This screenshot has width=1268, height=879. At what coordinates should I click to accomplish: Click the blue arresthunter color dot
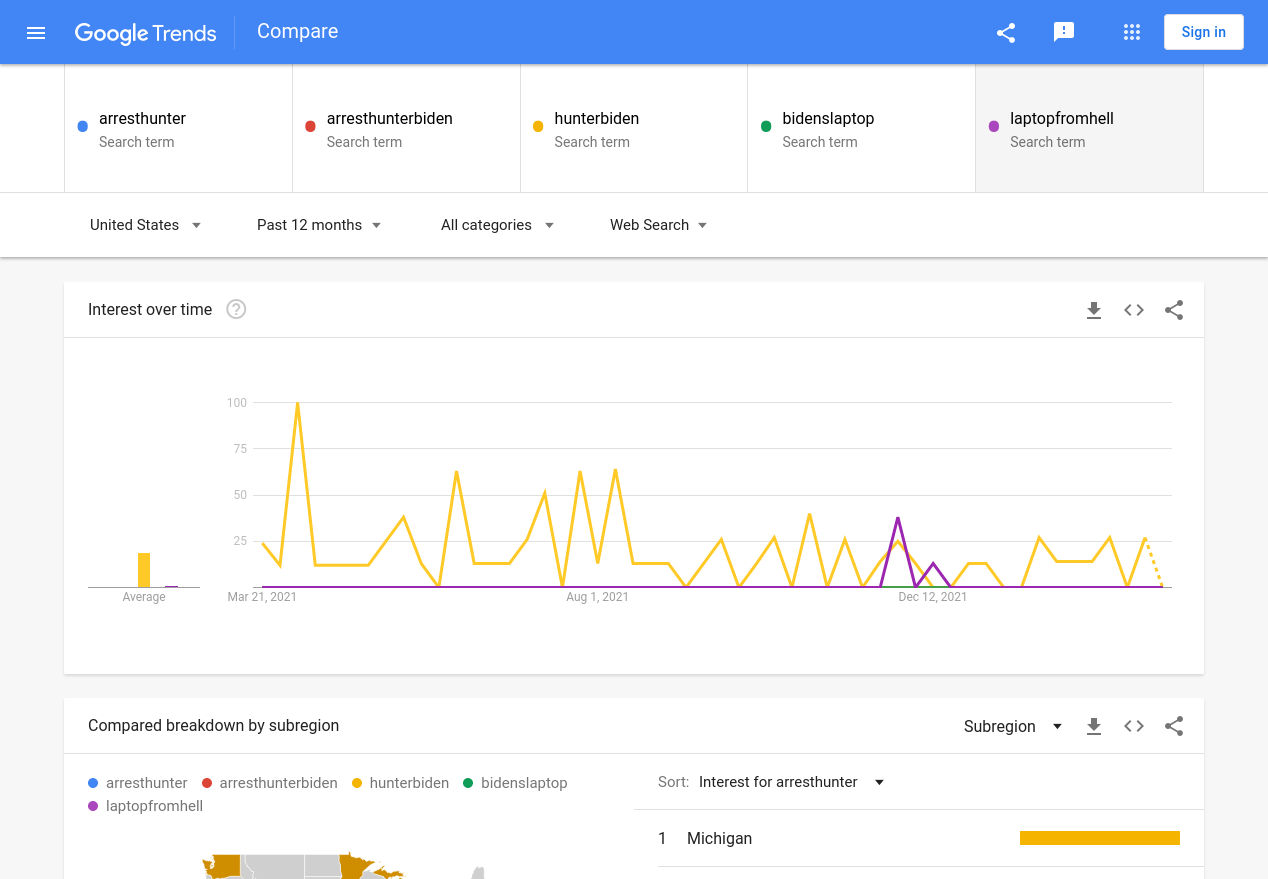83,126
